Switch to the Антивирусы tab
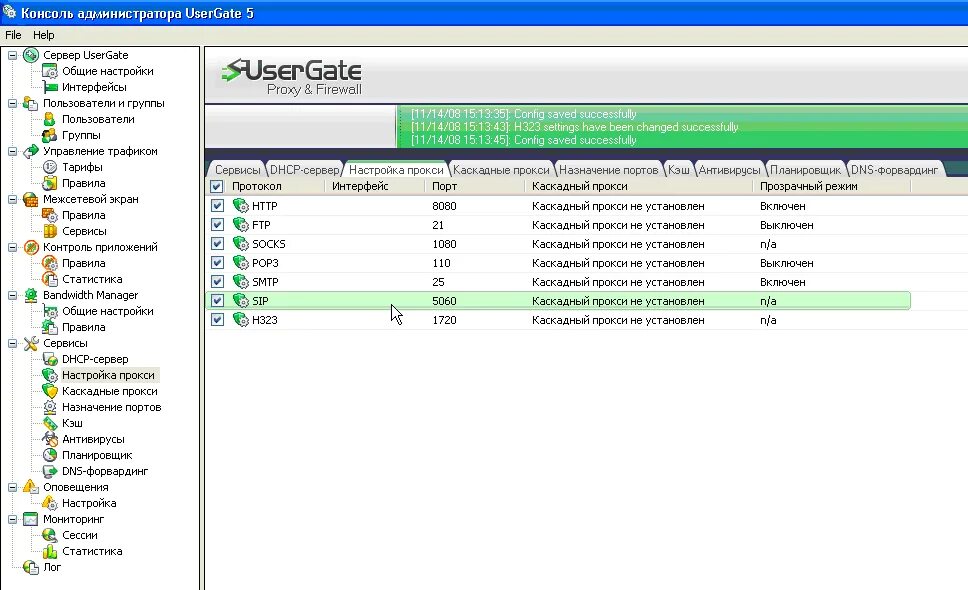 pos(729,170)
